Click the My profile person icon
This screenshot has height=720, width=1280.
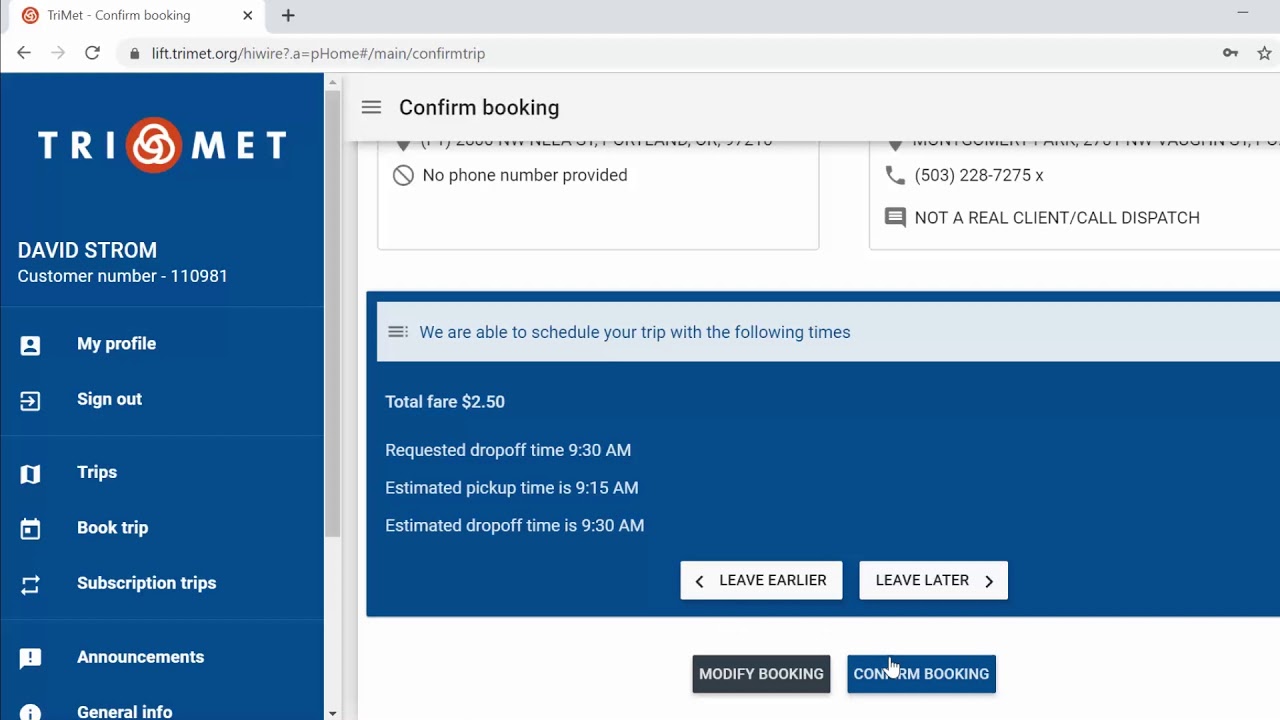point(30,345)
